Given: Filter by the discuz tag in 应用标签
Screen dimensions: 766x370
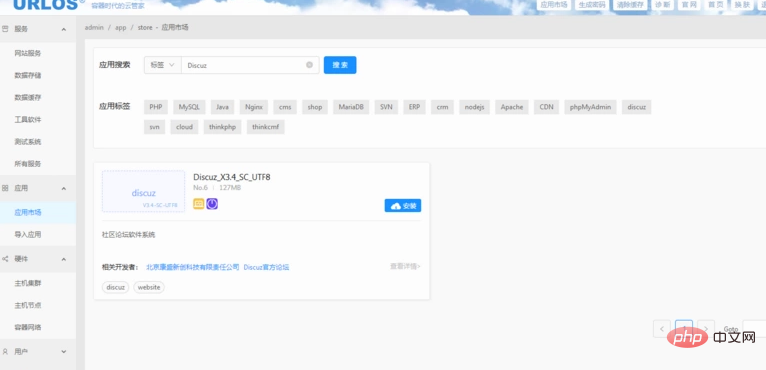Looking at the screenshot, I should point(637,107).
